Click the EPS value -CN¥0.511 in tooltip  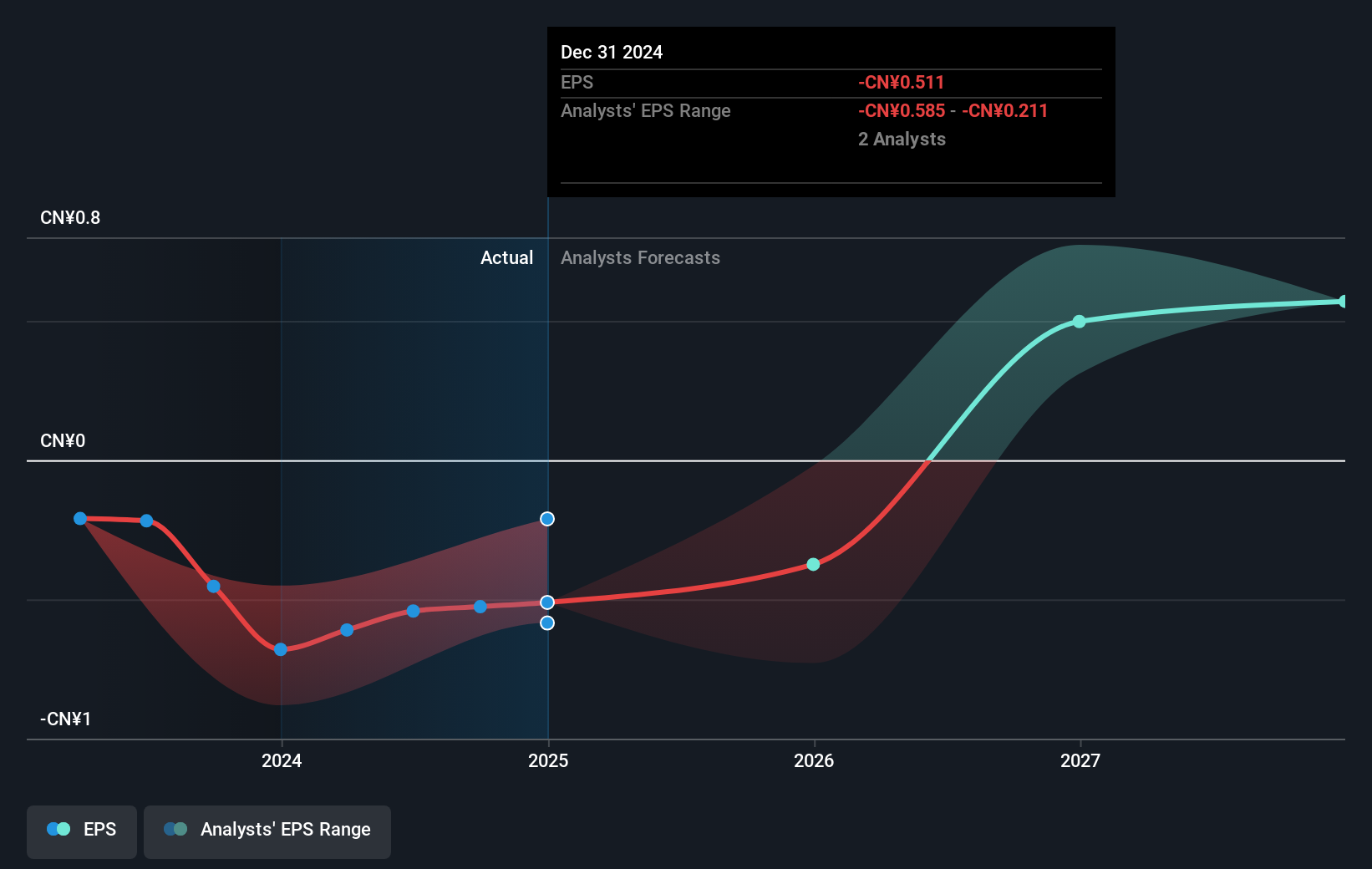tap(901, 83)
